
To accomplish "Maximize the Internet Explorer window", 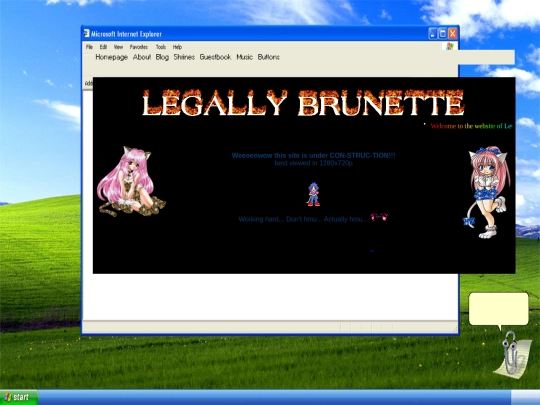I will [x=443, y=34].
